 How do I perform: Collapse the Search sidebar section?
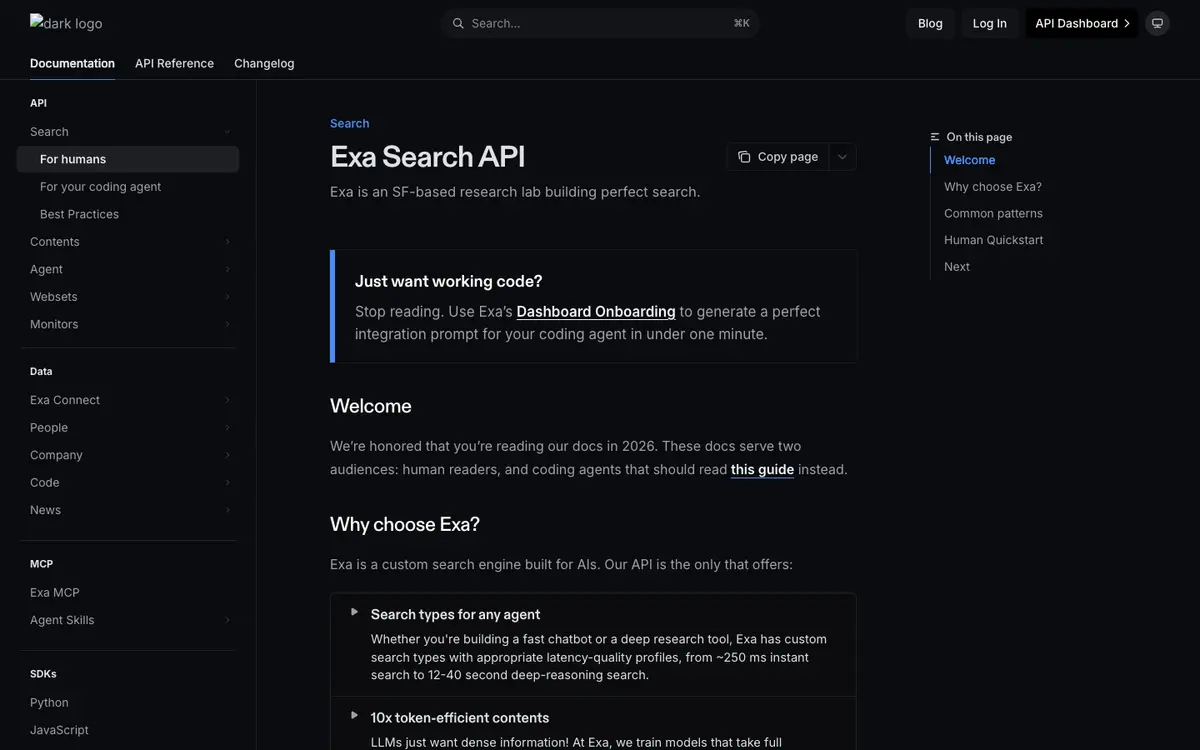227,132
